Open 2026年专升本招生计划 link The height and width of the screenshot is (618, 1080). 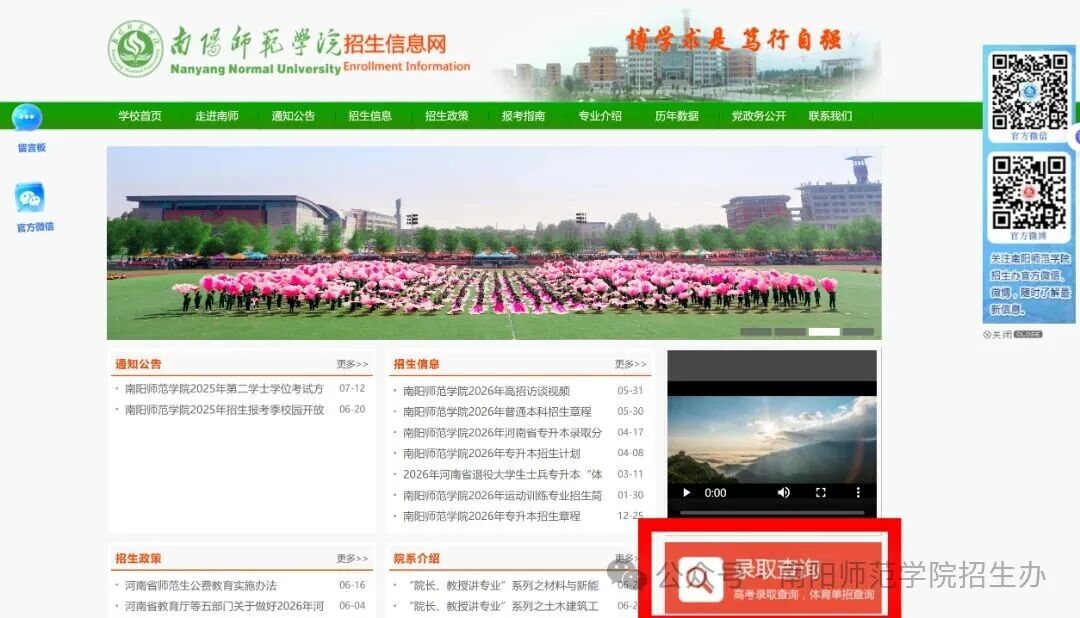point(492,453)
